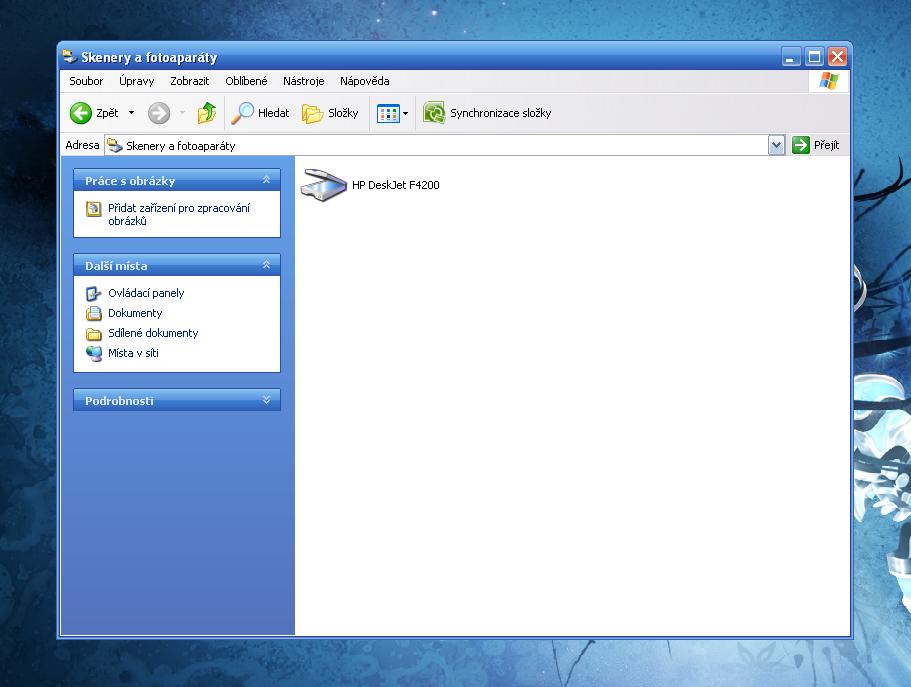Screen dimensions: 911x687
Task: Collapse the Práce s obrázky panel
Action: pos(266,180)
